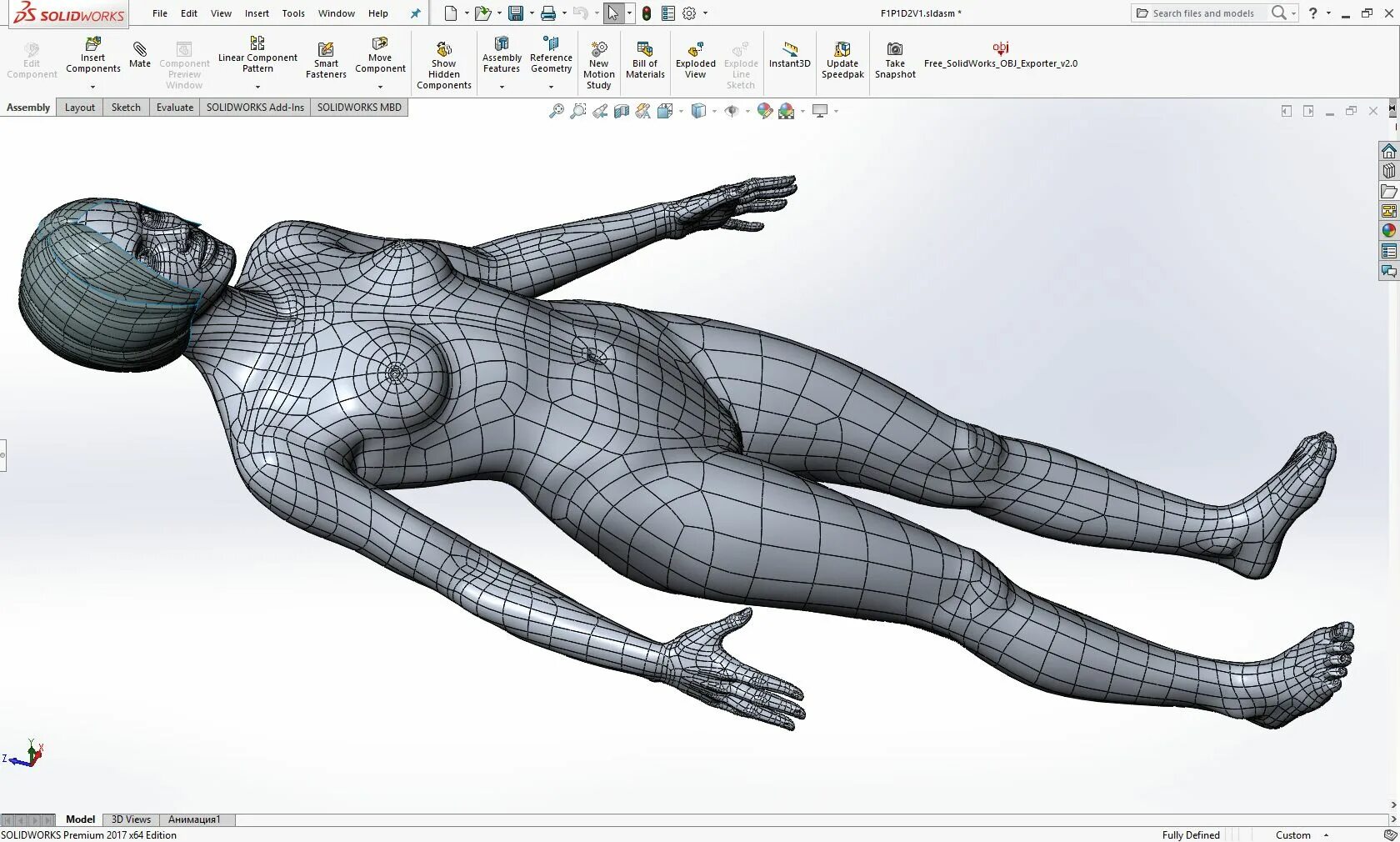Expand Insert Components dropdown arrow
Screen dimensions: 1400x842
92,87
